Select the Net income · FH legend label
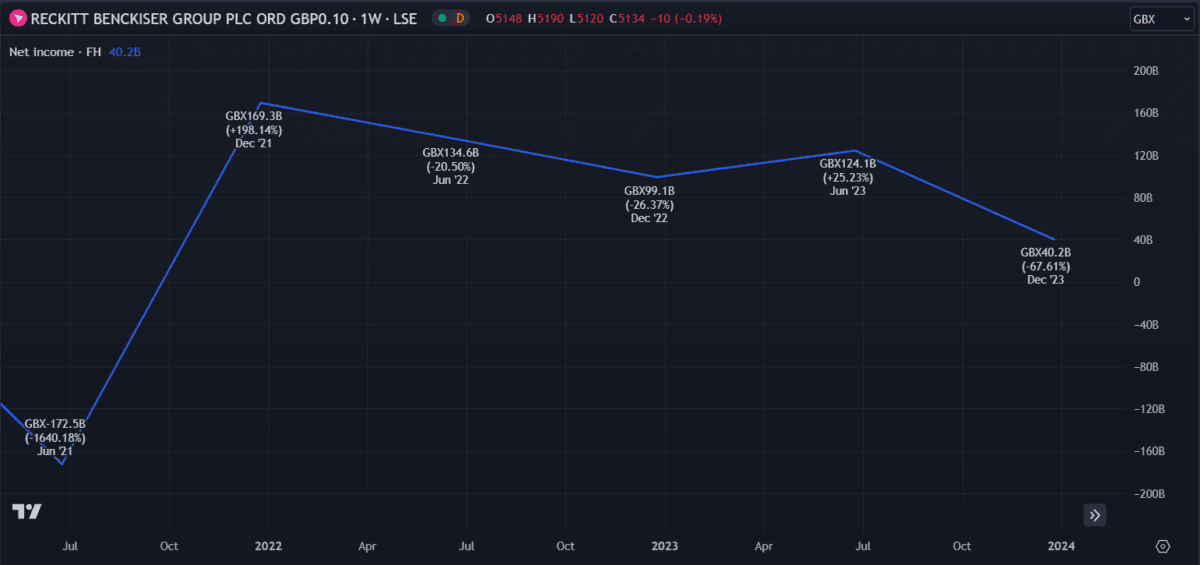The image size is (1200, 565). (x=55, y=51)
